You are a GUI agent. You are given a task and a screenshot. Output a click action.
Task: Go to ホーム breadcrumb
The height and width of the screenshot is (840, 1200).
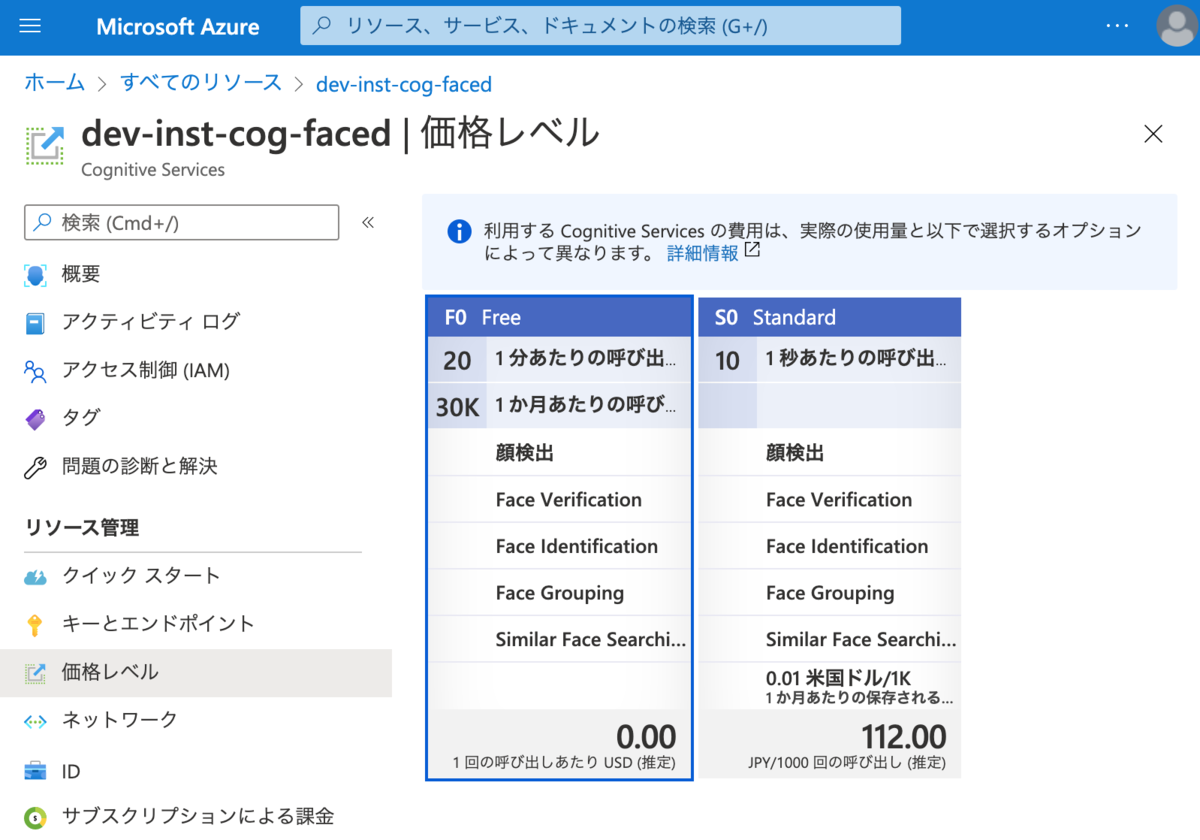(54, 83)
